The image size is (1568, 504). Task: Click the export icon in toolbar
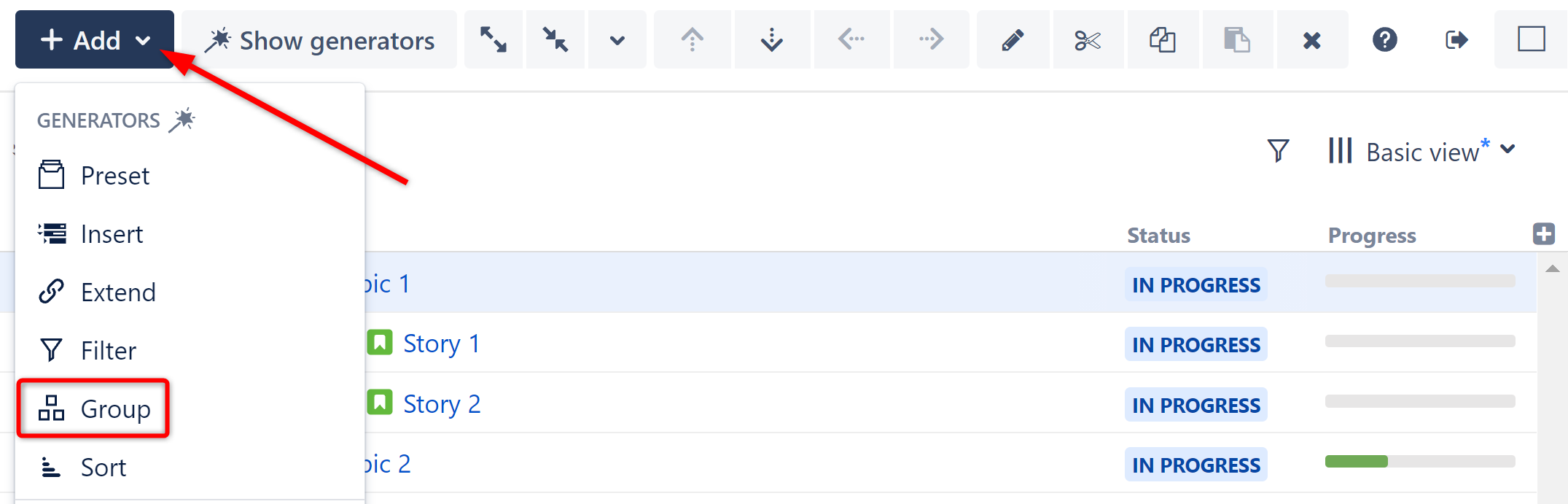coord(1456,39)
